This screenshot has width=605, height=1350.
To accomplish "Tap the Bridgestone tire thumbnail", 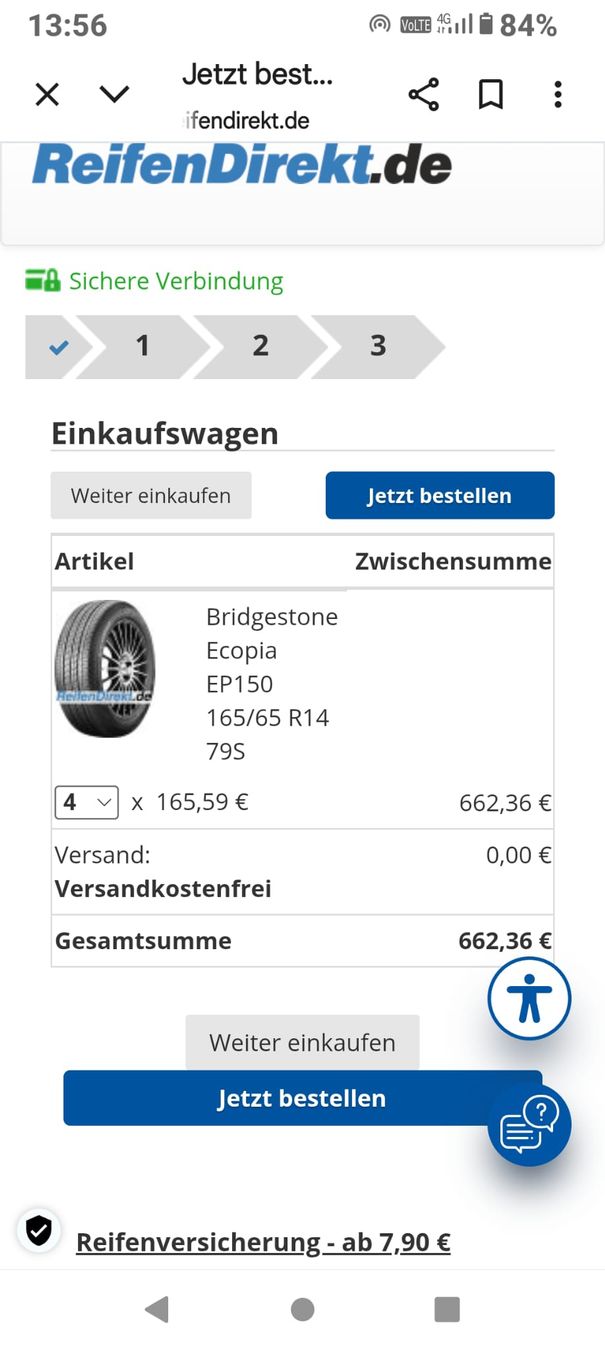I will point(105,669).
